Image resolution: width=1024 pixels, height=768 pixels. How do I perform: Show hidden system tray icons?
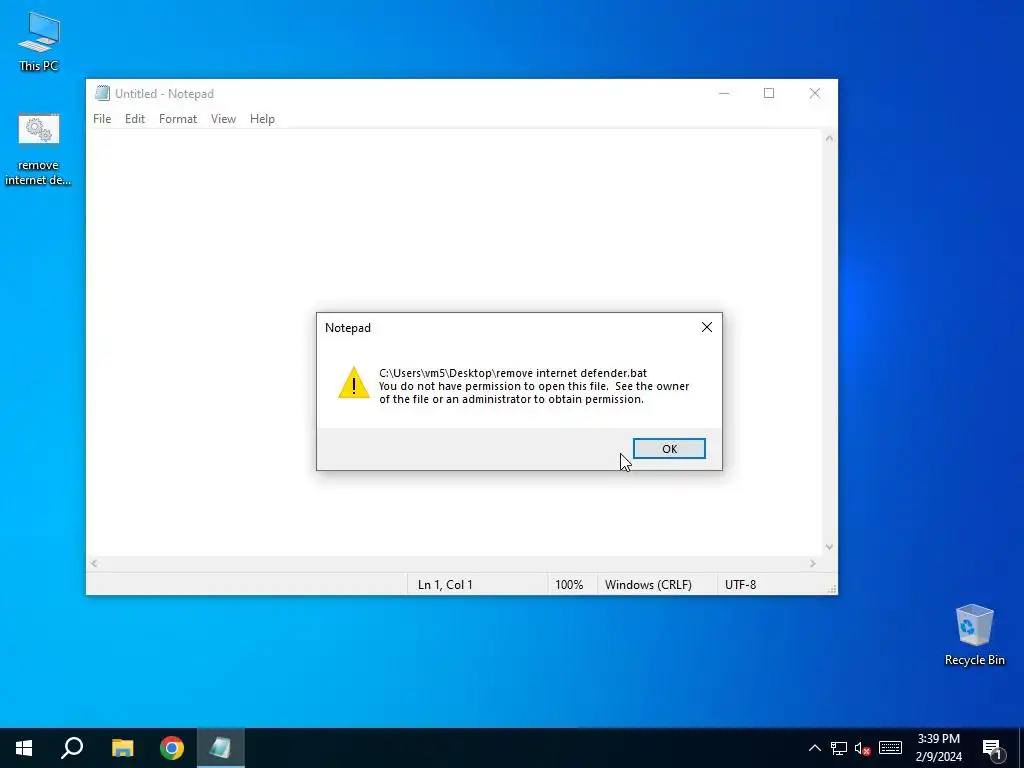pyautogui.click(x=814, y=748)
